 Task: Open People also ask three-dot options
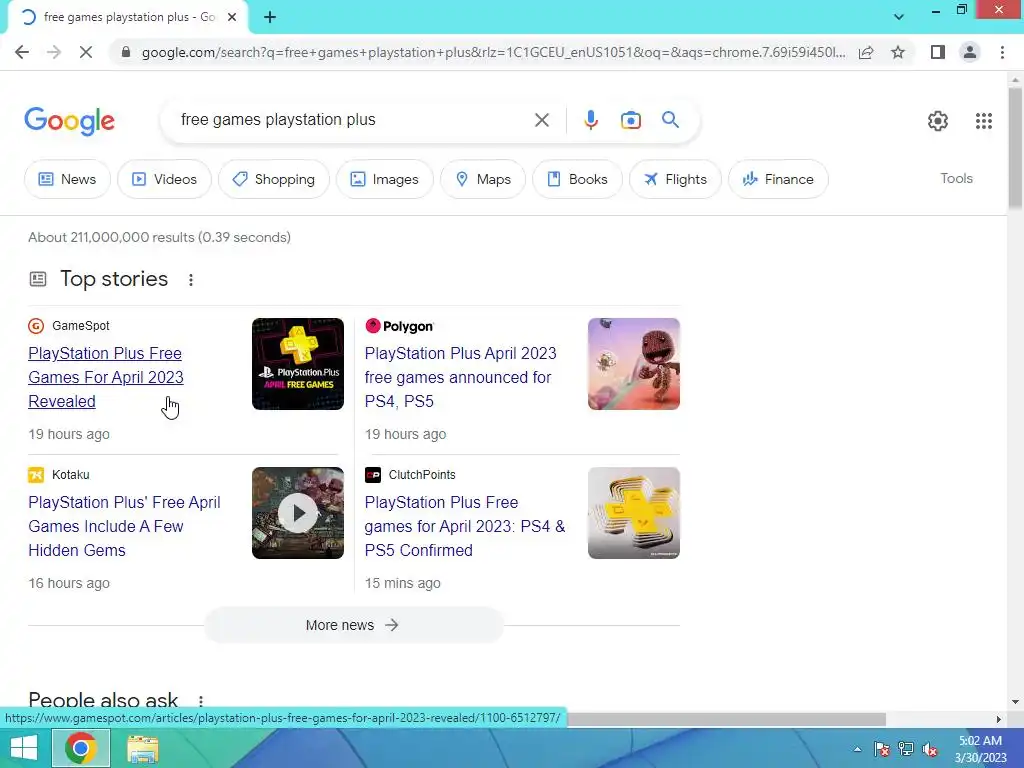coord(200,701)
